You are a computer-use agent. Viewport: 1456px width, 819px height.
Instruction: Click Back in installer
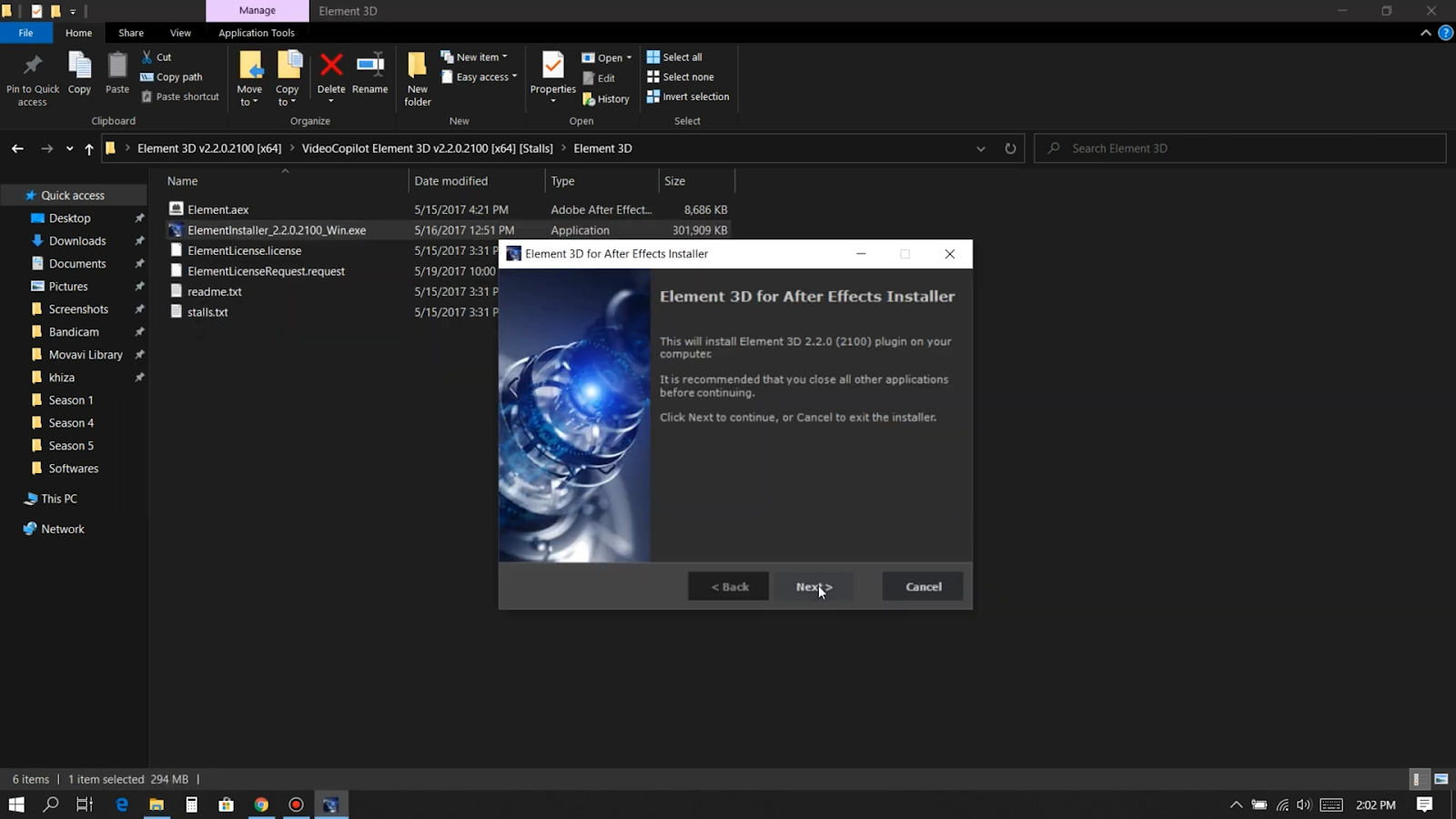pos(729,587)
